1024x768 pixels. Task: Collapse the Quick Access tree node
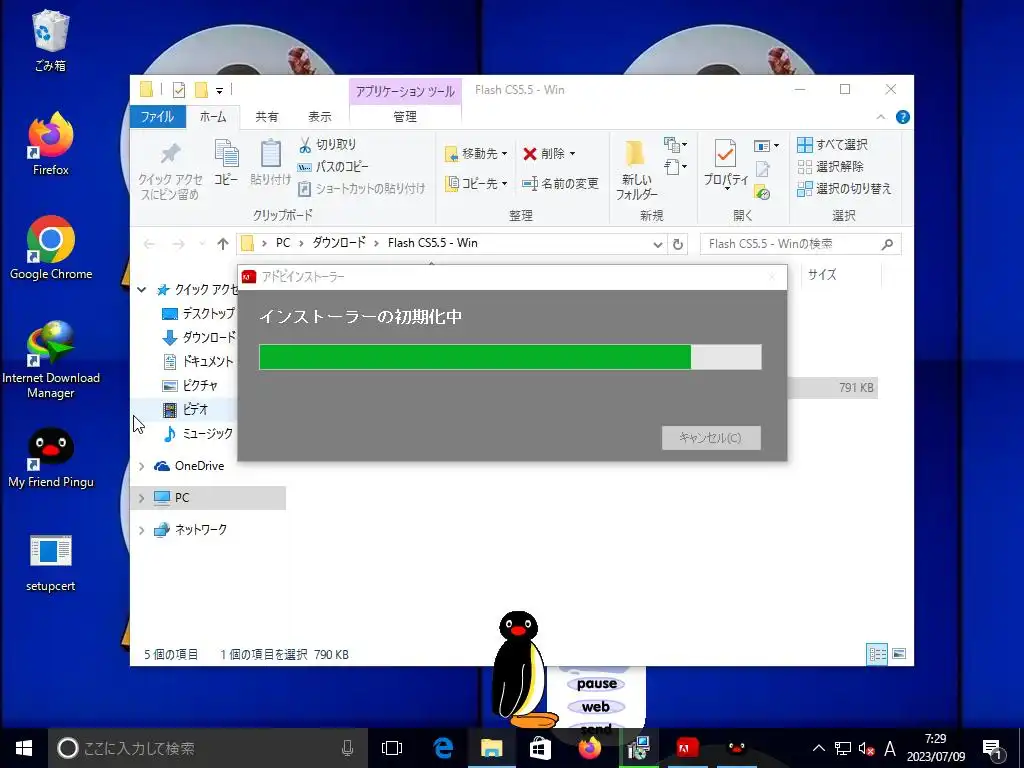coord(141,289)
